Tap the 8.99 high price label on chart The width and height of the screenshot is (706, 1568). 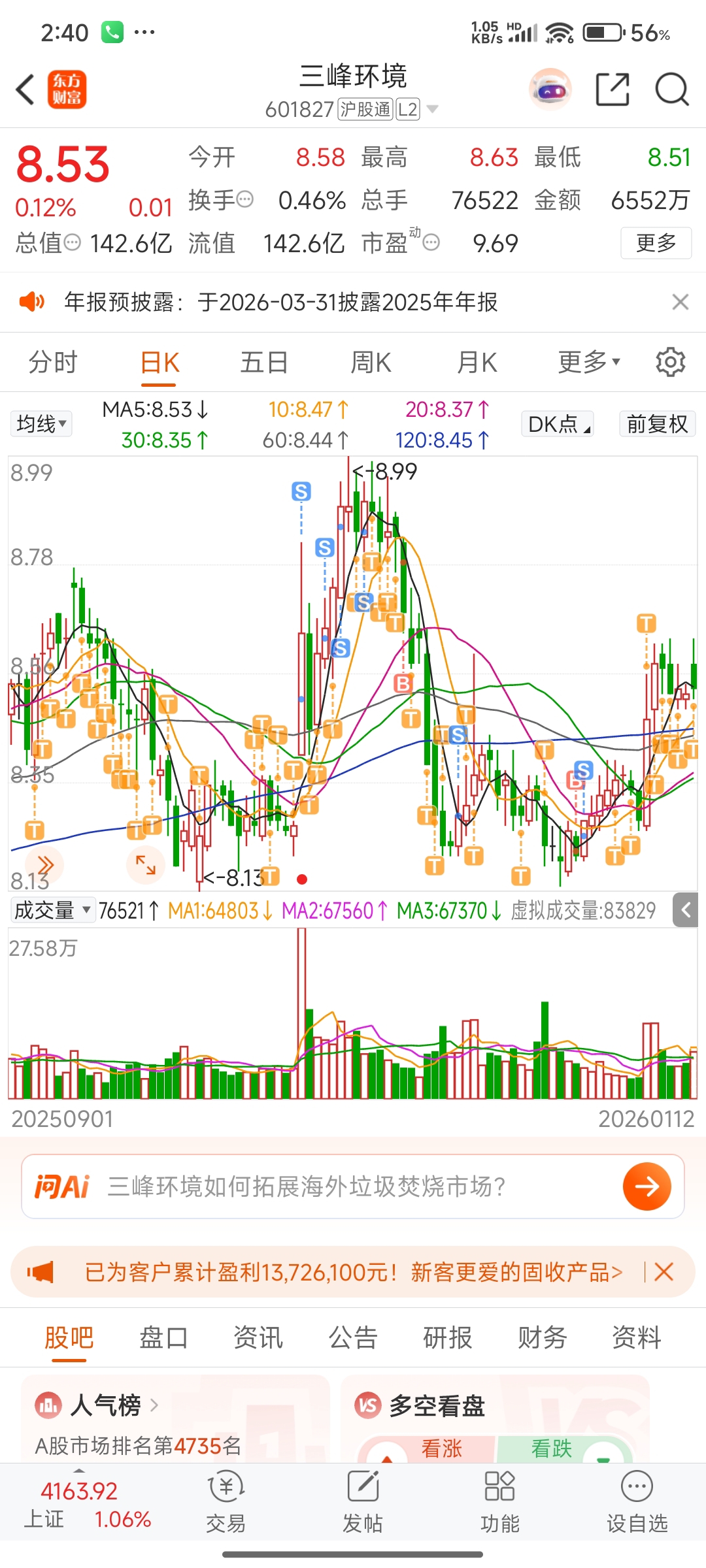click(x=385, y=471)
